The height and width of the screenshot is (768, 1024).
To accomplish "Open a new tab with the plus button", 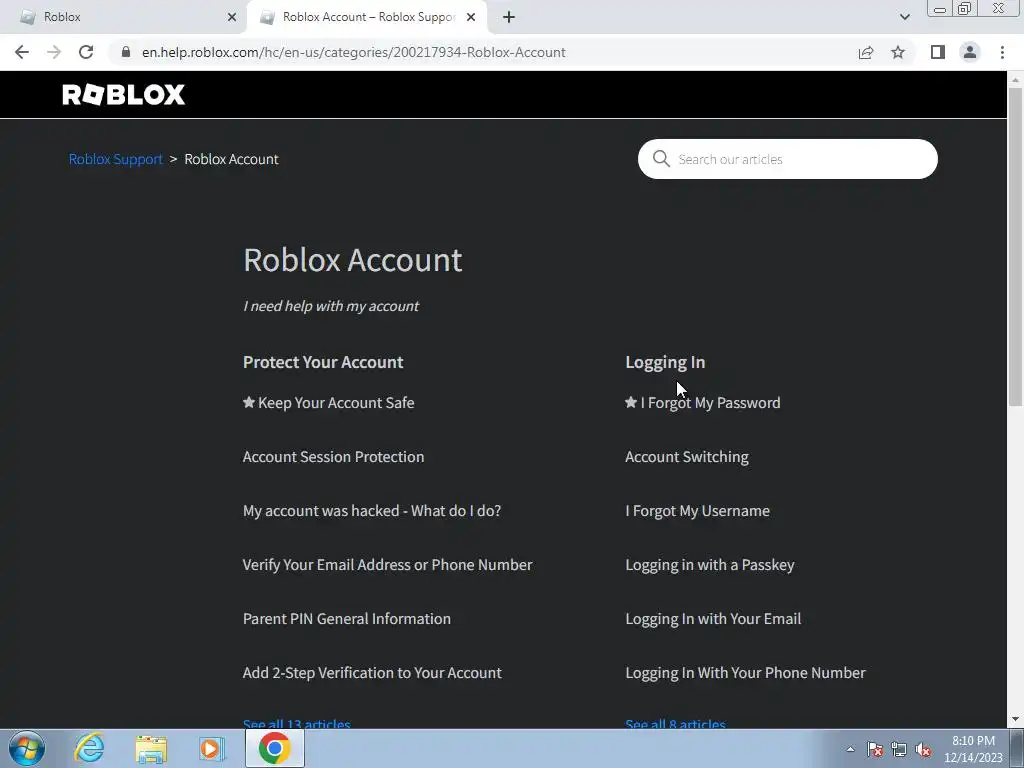I will [x=509, y=17].
